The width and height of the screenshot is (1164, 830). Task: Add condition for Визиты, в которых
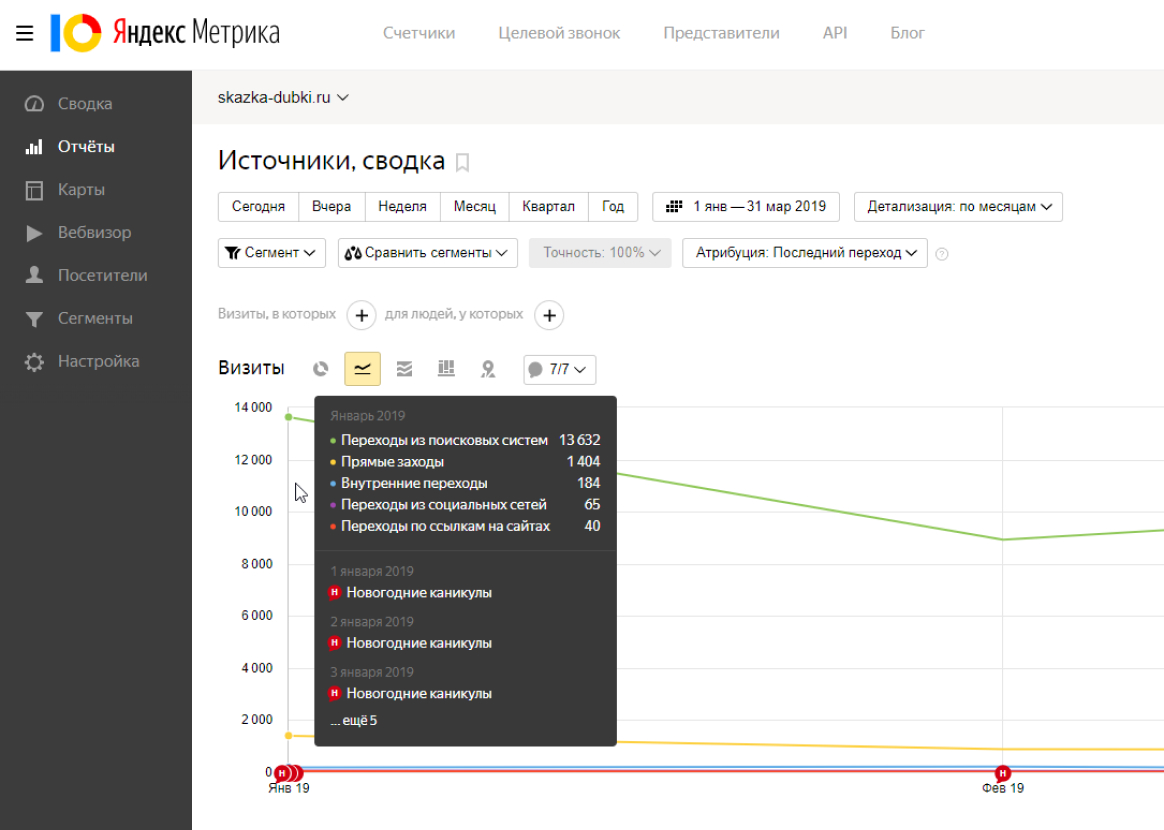click(362, 316)
